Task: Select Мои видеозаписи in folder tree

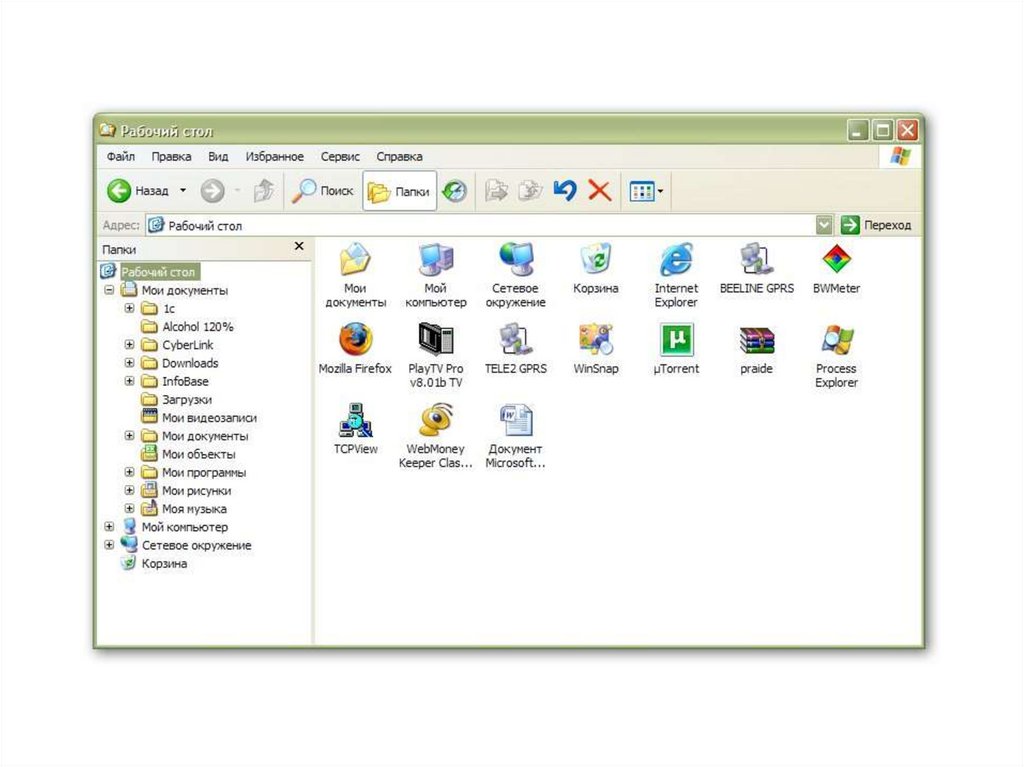Action: [x=209, y=417]
